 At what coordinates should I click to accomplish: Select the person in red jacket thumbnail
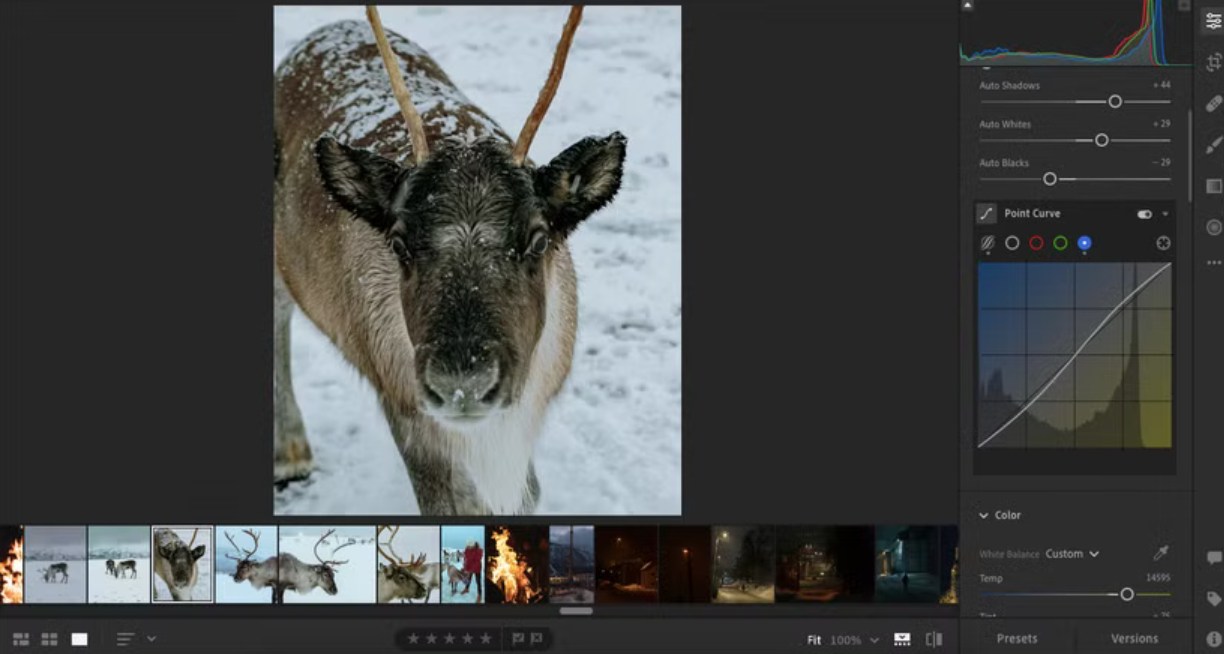click(462, 565)
